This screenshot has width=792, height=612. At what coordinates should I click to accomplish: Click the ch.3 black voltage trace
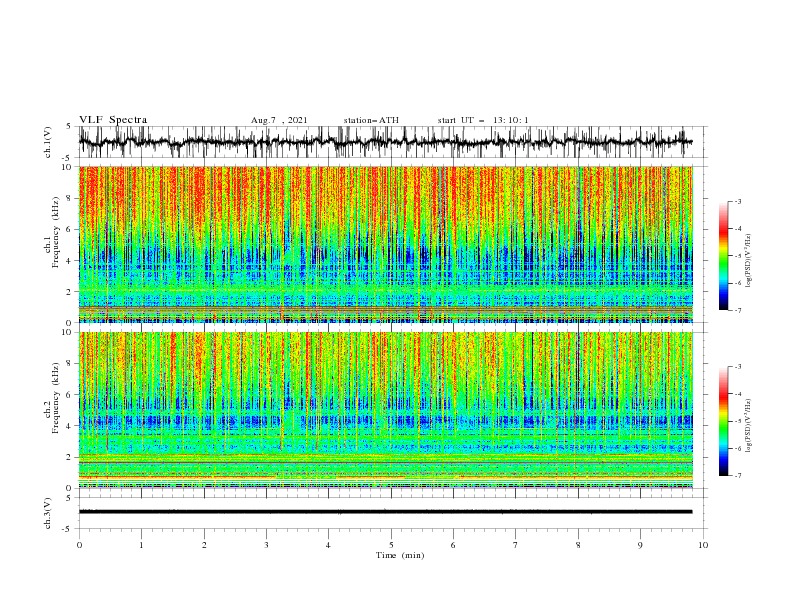[385, 512]
